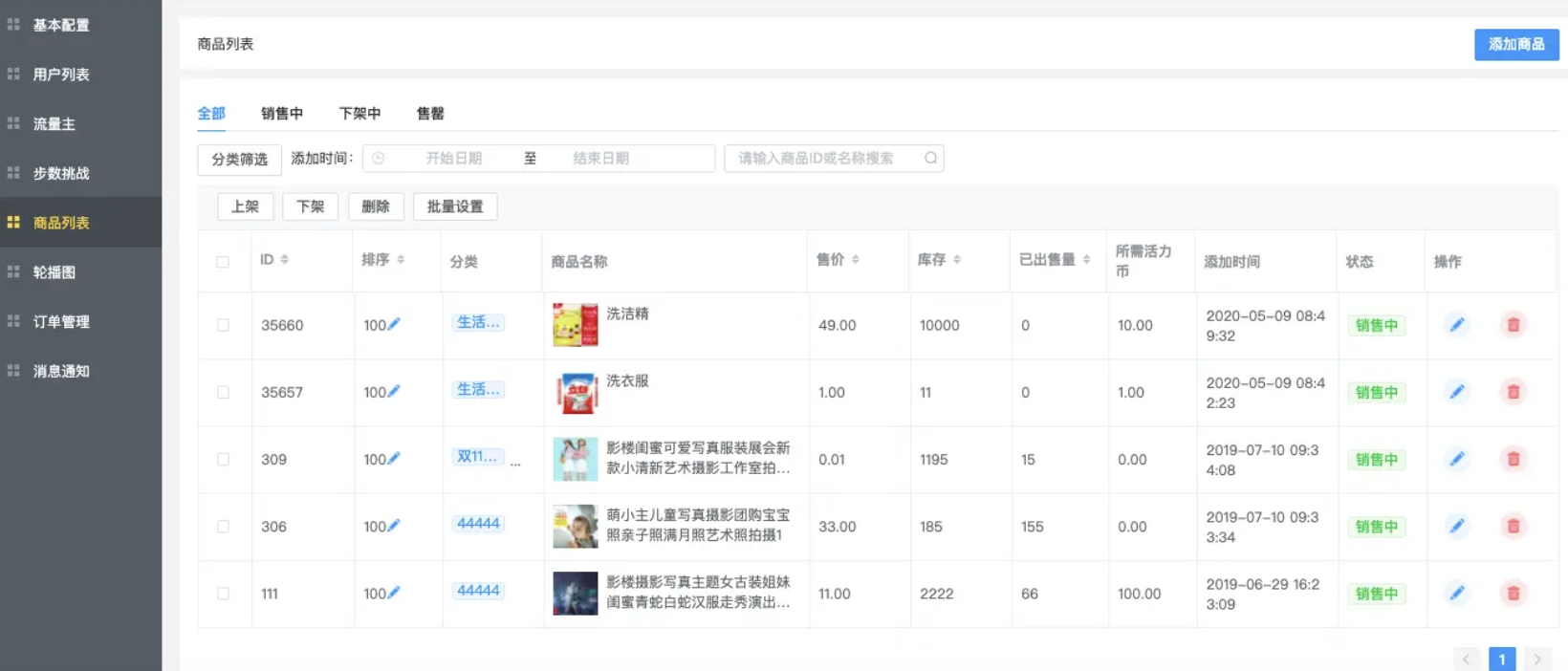This screenshot has width=1568, height=671.
Task: Edit sort order pencil for product 309
Action: 394,459
